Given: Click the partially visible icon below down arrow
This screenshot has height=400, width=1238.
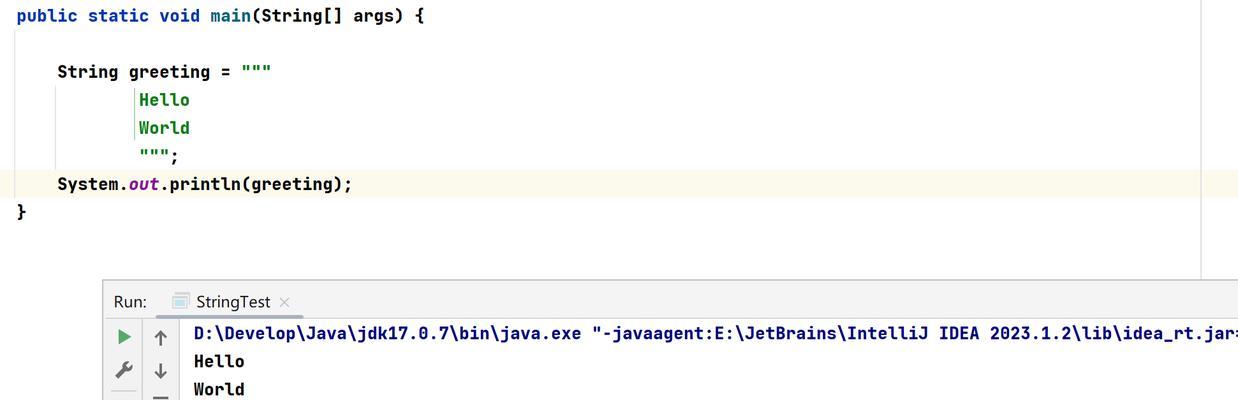Looking at the screenshot, I should 160,396.
